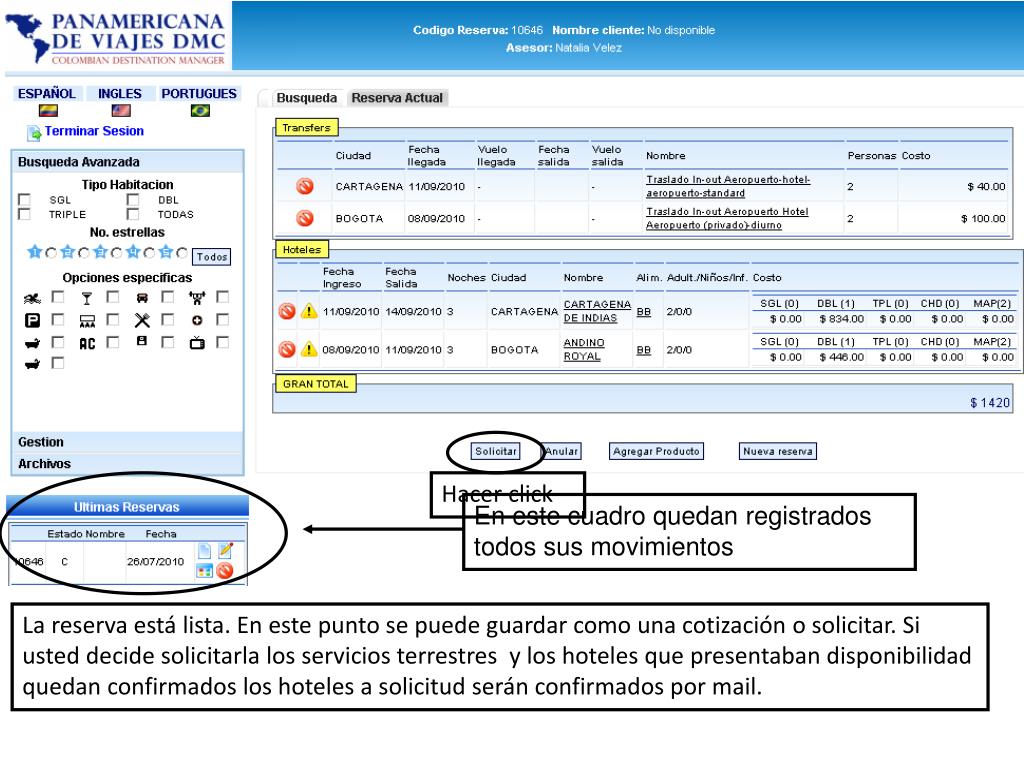This screenshot has height=768, width=1024.
Task: Click the medical cross amenity icon
Action: tap(197, 321)
